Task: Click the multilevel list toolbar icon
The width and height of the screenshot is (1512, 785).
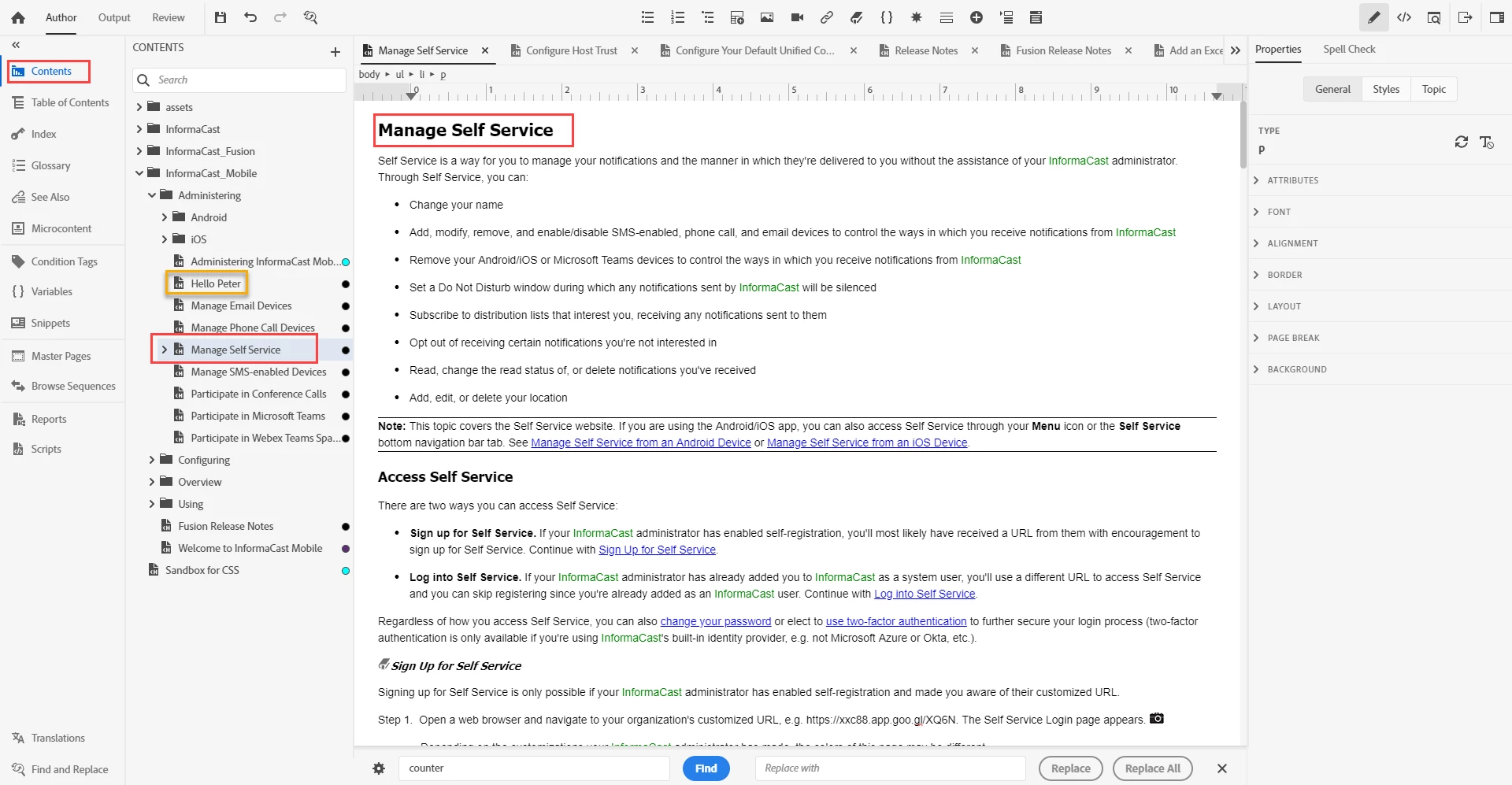Action: click(707, 17)
